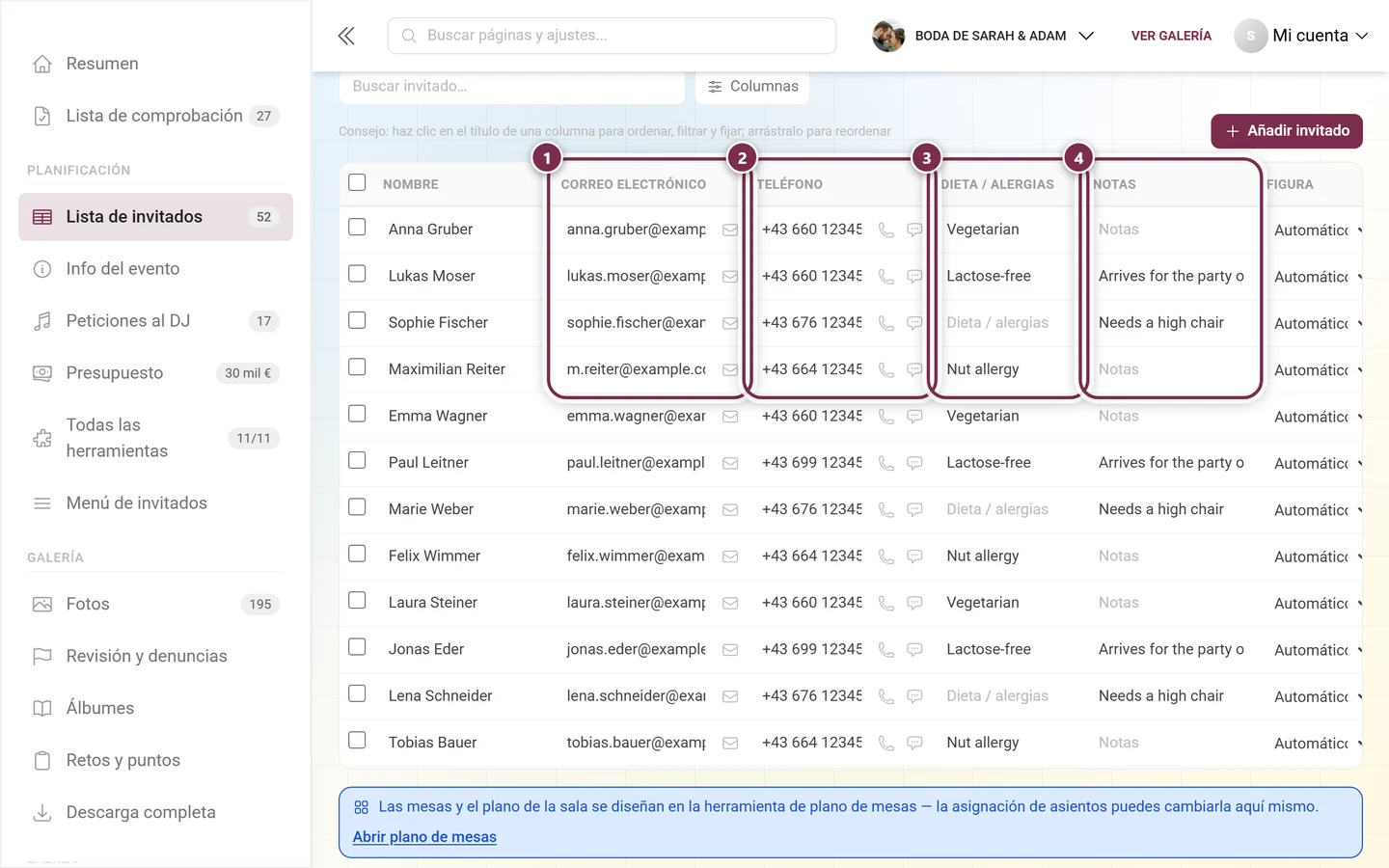Screen dimensions: 1389x868
Task: Open Figura dropdown for Jonas Eder
Action: click(x=1317, y=650)
